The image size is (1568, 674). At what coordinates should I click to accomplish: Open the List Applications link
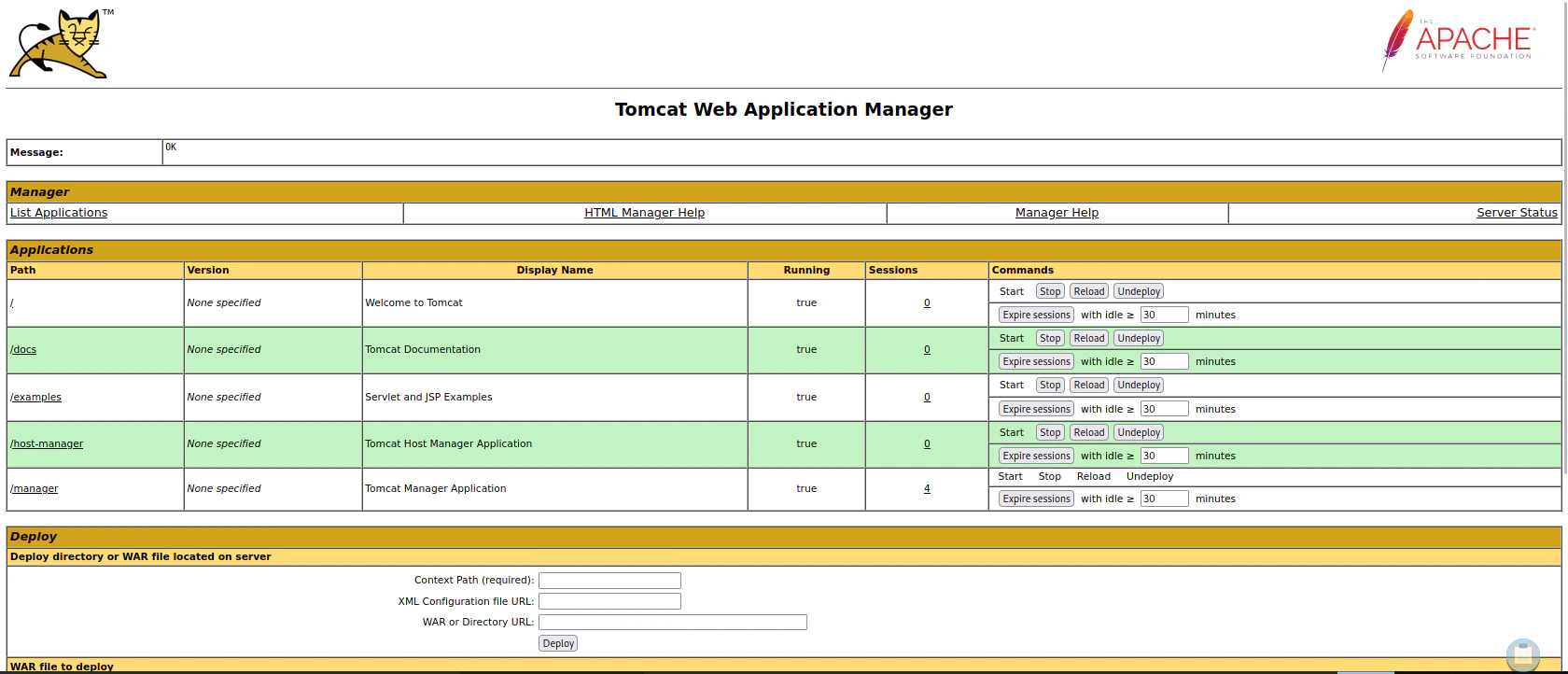59,213
